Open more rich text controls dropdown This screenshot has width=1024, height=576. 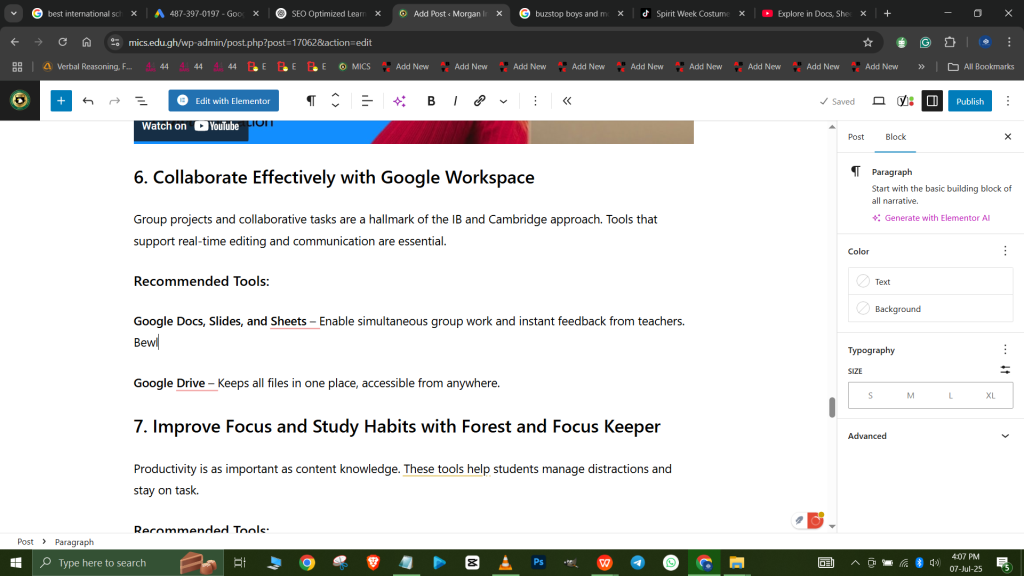click(504, 101)
